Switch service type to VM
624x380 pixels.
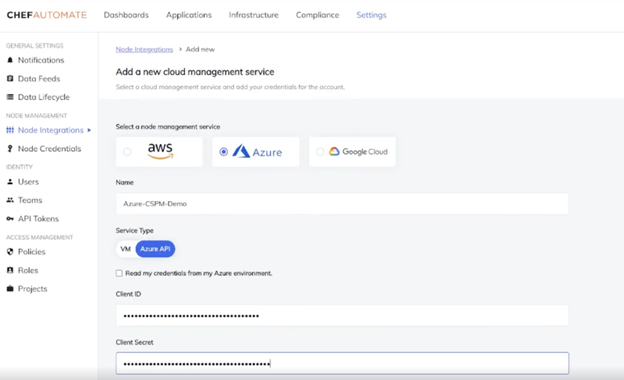point(125,249)
